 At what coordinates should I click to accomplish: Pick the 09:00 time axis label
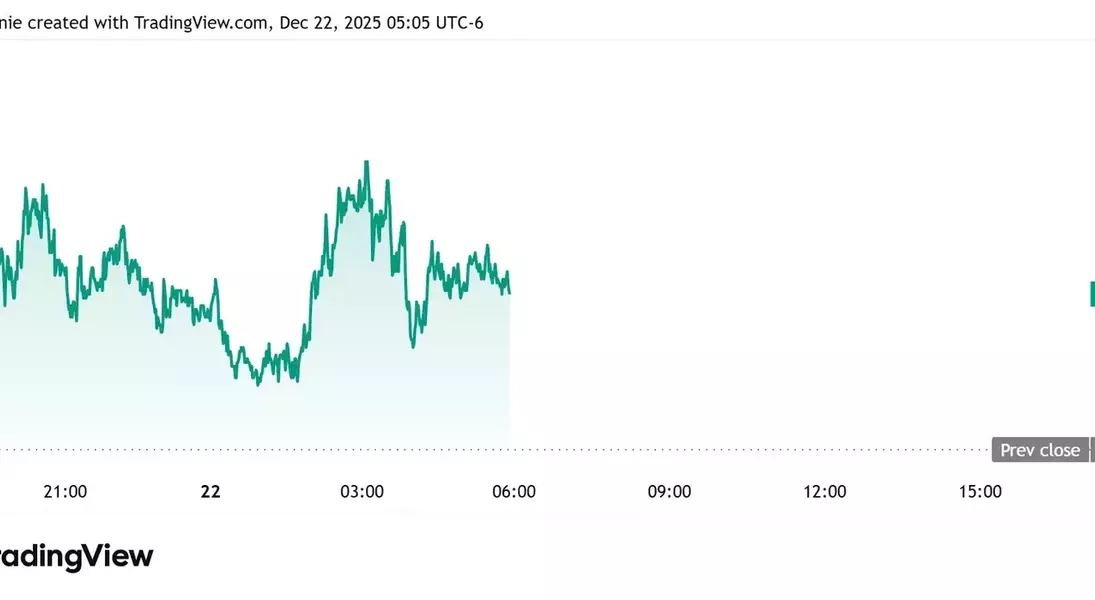pyautogui.click(x=669, y=491)
